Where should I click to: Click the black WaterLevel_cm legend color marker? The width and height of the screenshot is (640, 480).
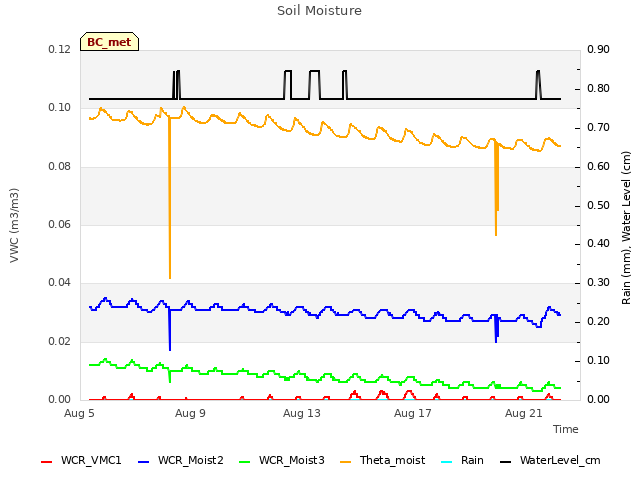(506, 462)
